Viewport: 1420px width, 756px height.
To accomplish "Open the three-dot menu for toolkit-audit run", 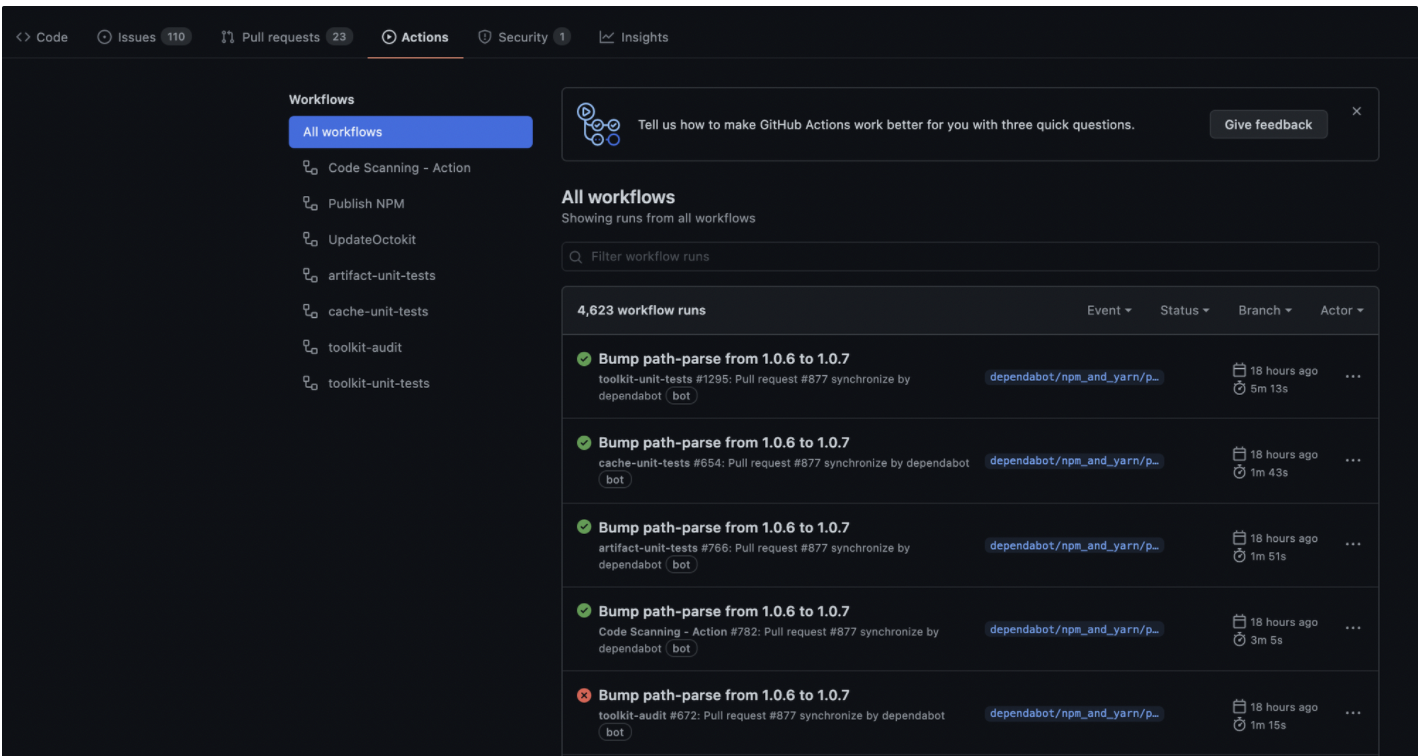I will click(1353, 713).
